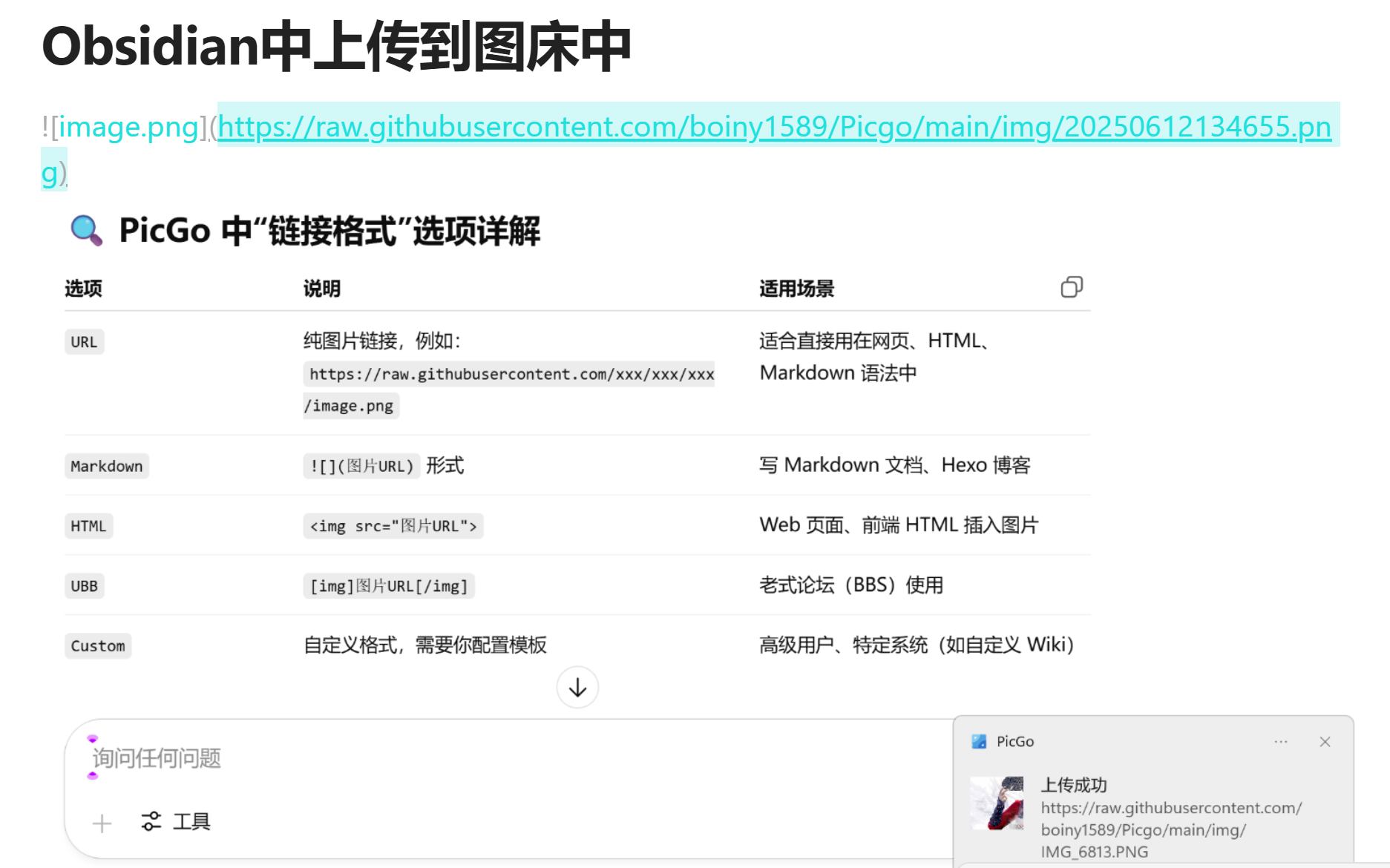Click the Obsidian中上传到图床中 title
Screen dimensions: 1390x868
(x=336, y=46)
